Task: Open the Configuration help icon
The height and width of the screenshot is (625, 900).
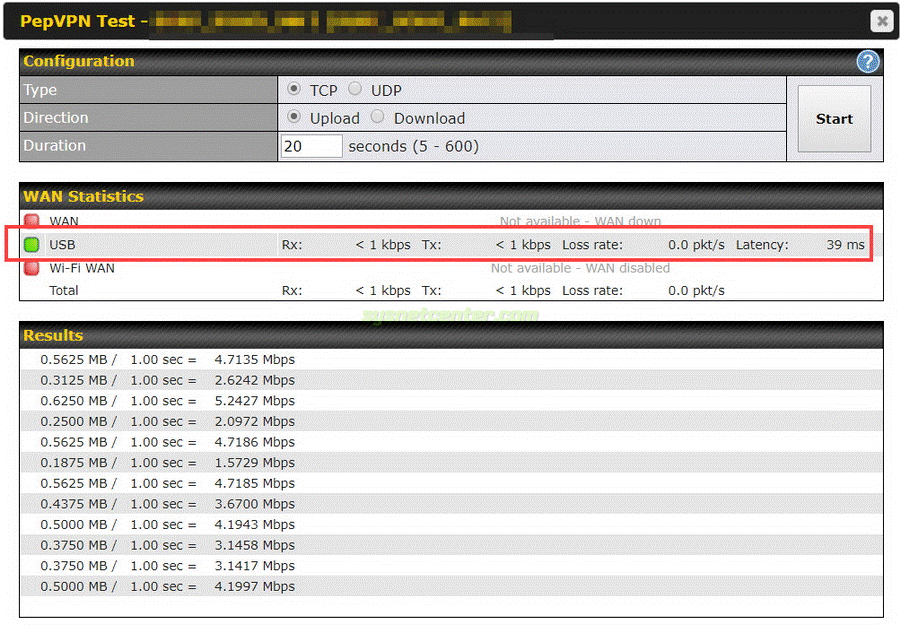Action: click(867, 61)
